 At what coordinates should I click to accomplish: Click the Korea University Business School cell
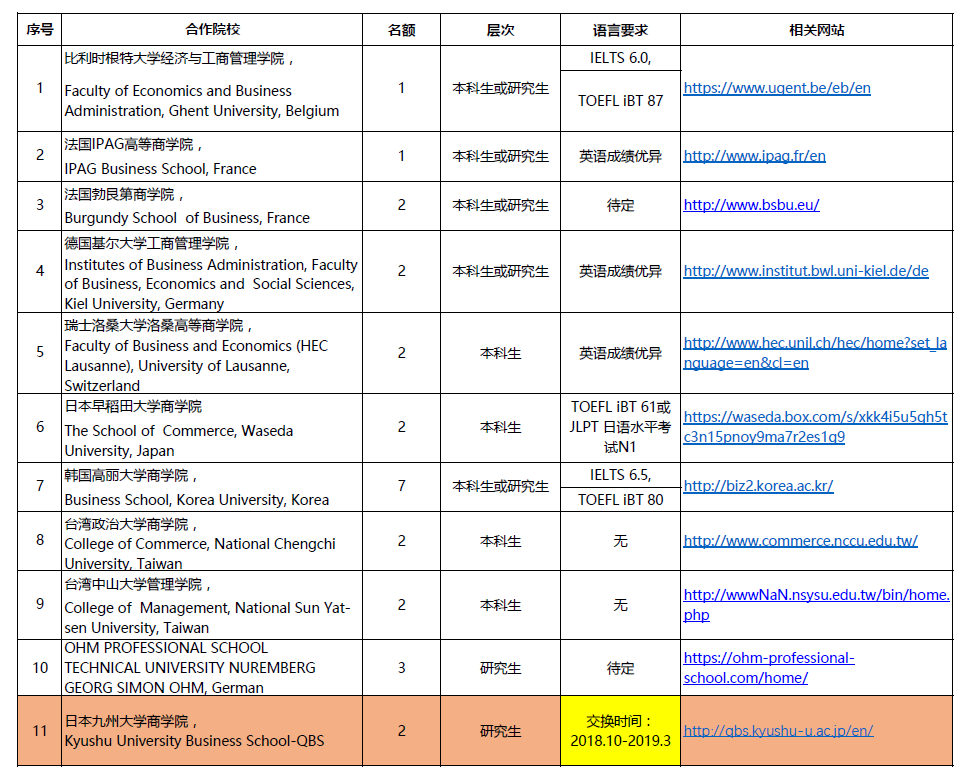pos(212,487)
